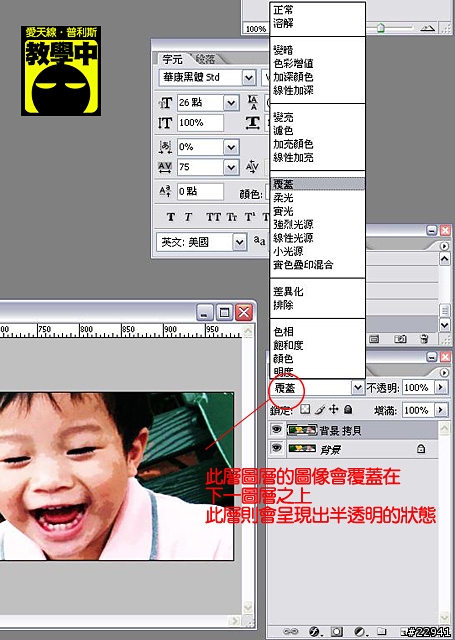Toggle superscript style

coord(250,217)
